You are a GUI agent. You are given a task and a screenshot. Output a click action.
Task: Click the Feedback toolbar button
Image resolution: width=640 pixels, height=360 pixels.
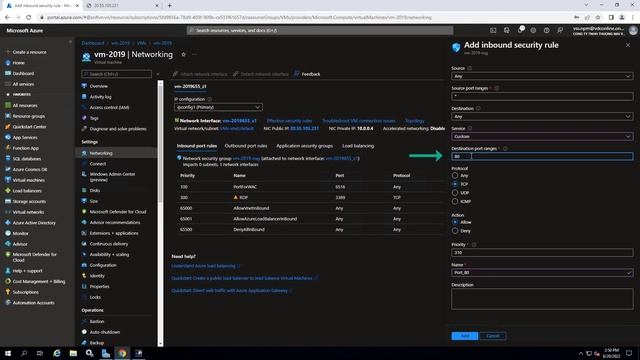(307, 74)
